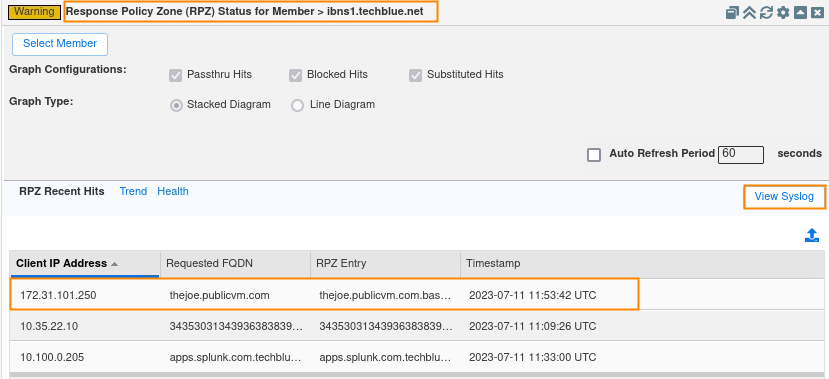Screen dimensions: 829x379
Task: Click the Select Member button
Action: [x=60, y=44]
